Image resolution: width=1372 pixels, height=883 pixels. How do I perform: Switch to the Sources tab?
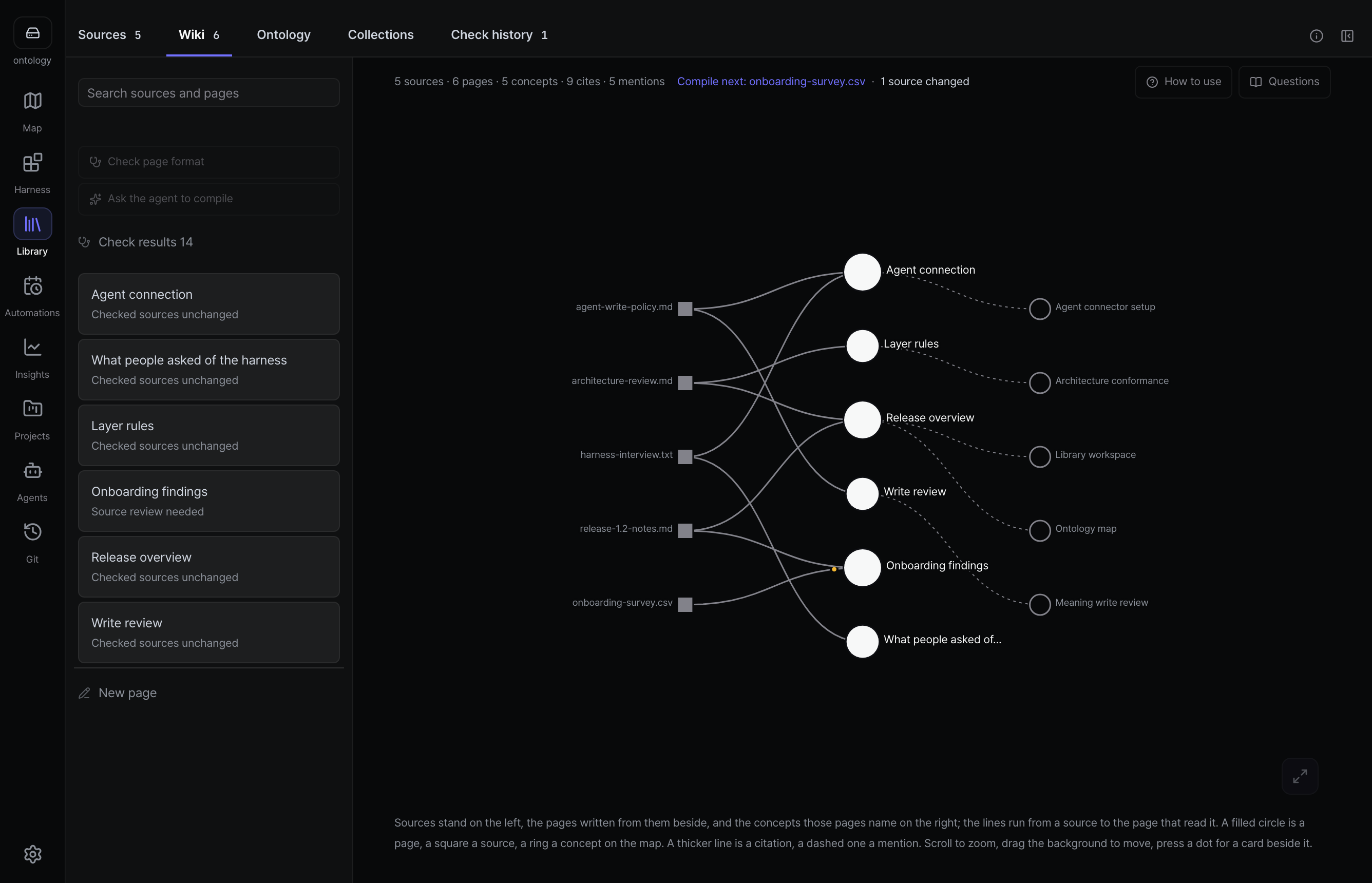109,34
